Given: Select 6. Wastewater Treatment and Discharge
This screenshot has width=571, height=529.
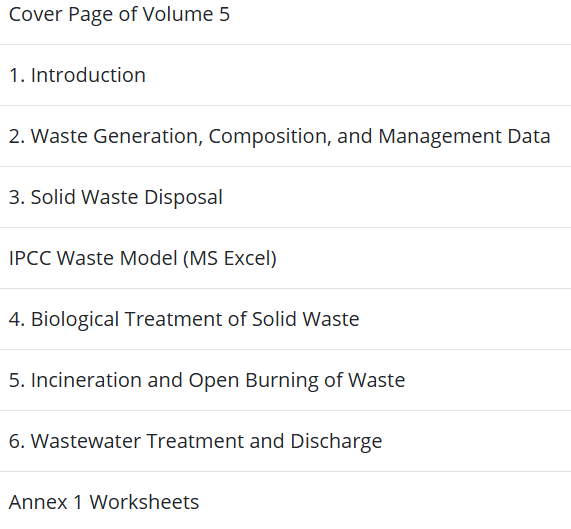Looking at the screenshot, I should [x=196, y=441].
